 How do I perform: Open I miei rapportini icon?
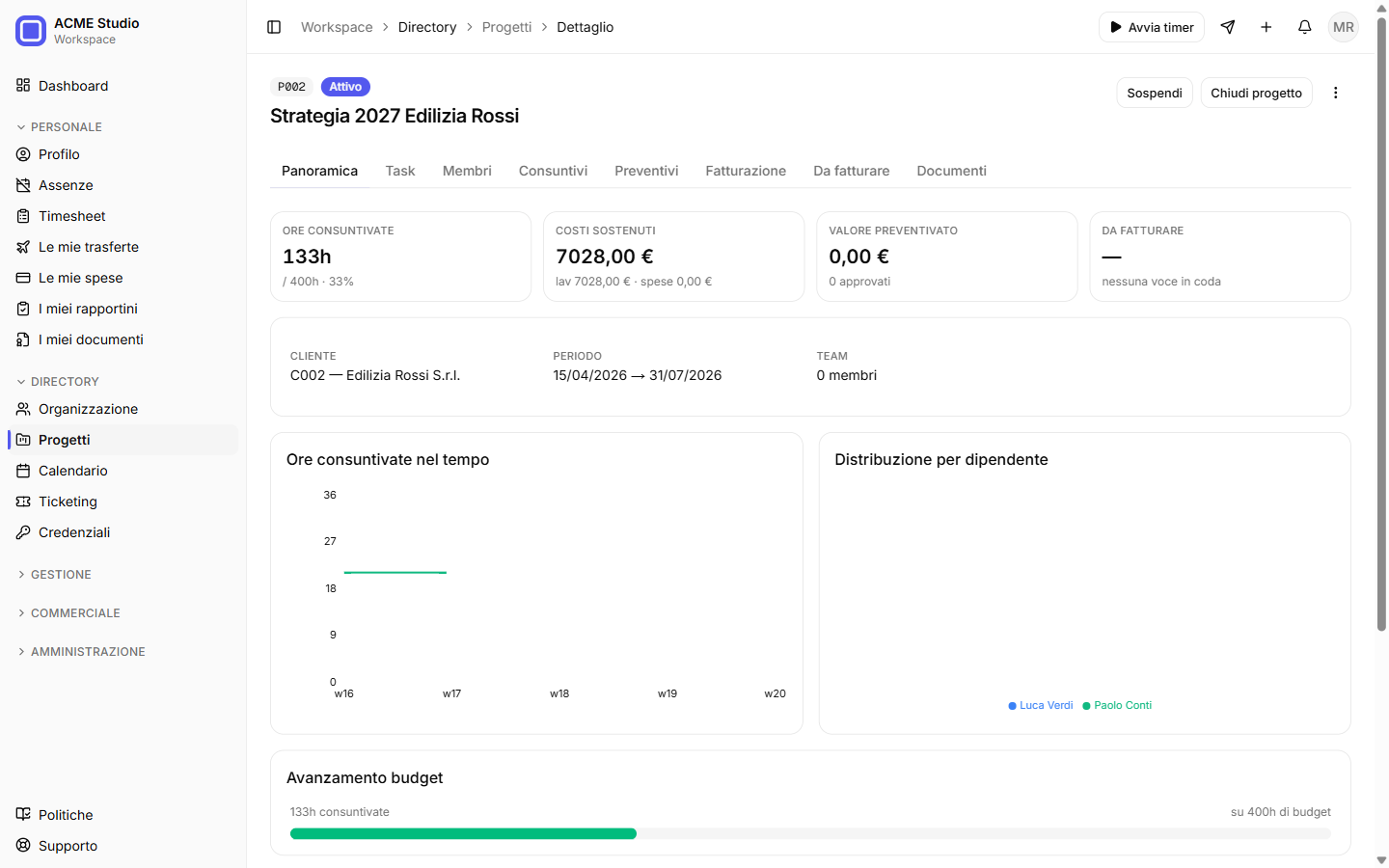coord(23,309)
